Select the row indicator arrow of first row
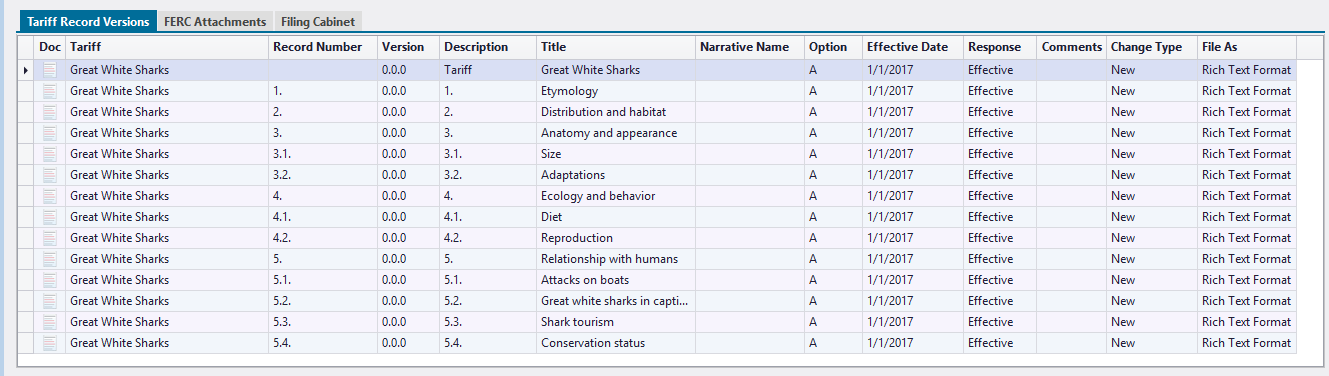This screenshot has height=376, width=1329. pos(26,70)
